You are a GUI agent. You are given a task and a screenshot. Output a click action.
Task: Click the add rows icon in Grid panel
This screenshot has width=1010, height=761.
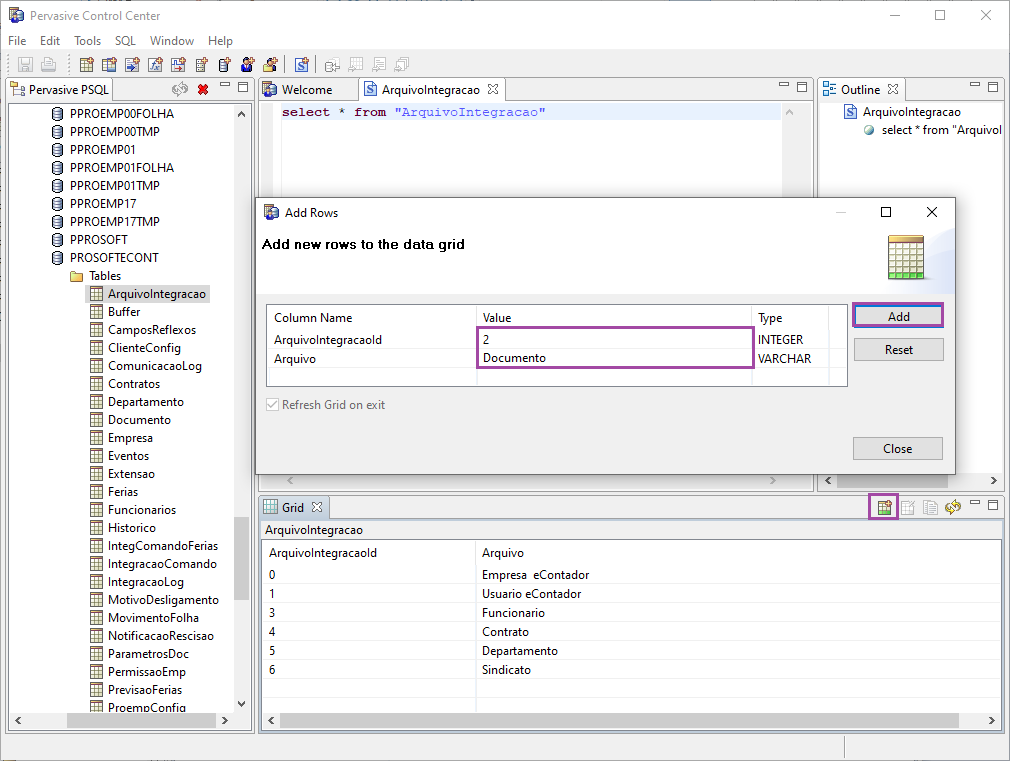pyautogui.click(x=884, y=508)
